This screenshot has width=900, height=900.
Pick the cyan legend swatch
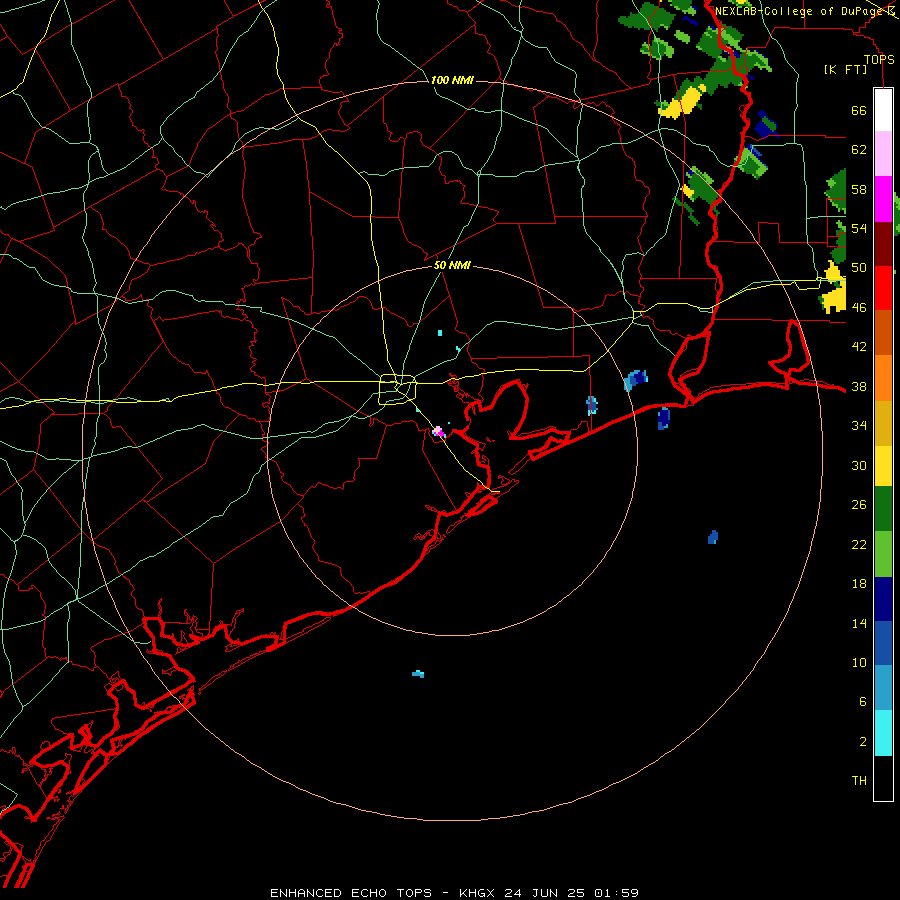[x=883, y=733]
